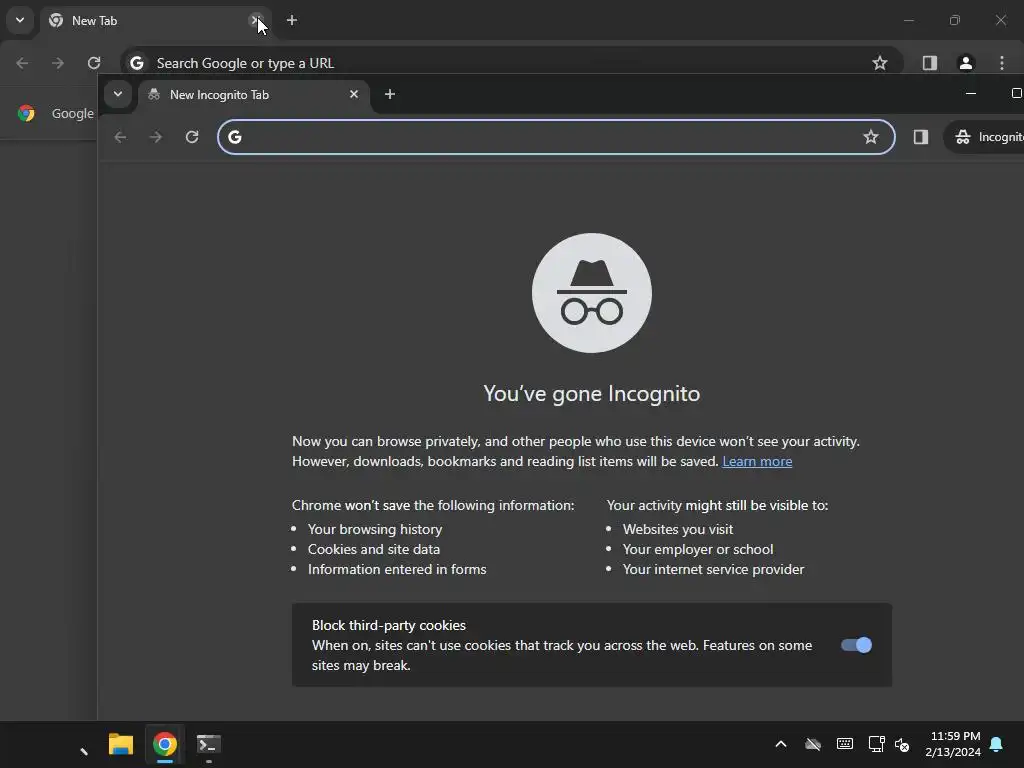The width and height of the screenshot is (1024, 768).
Task: Click the 'Block third-party cookies' title text
Action: (389, 625)
